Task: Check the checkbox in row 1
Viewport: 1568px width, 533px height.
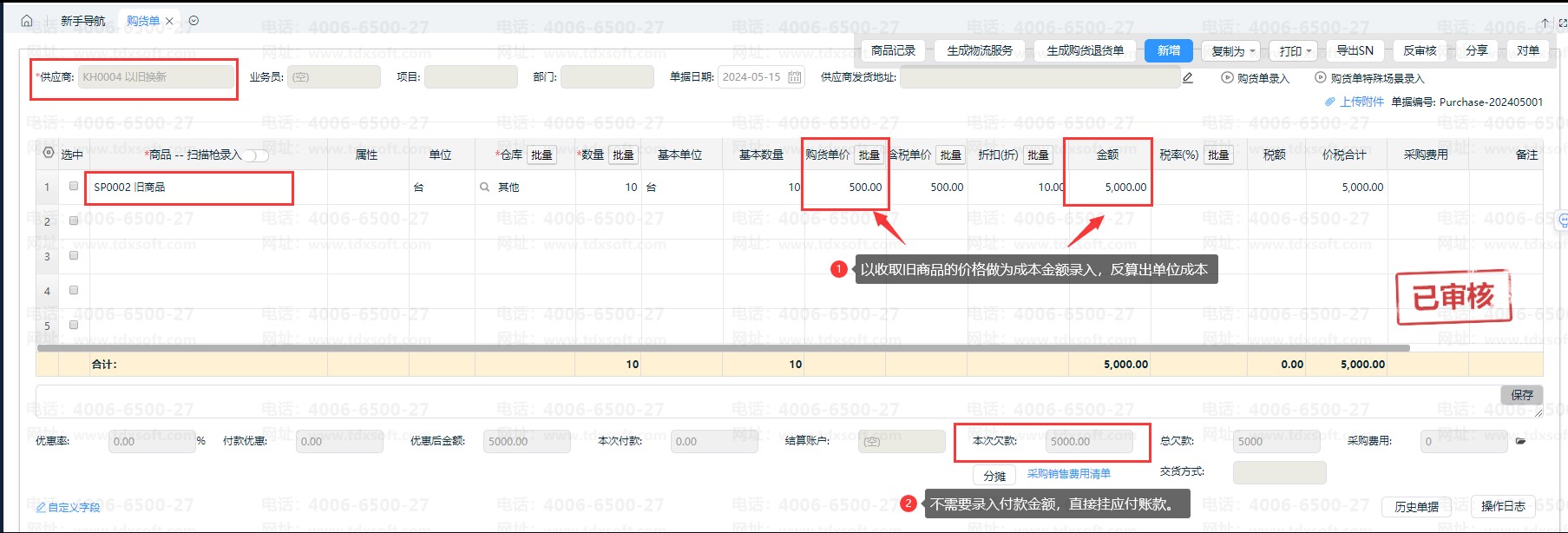Action: (74, 187)
